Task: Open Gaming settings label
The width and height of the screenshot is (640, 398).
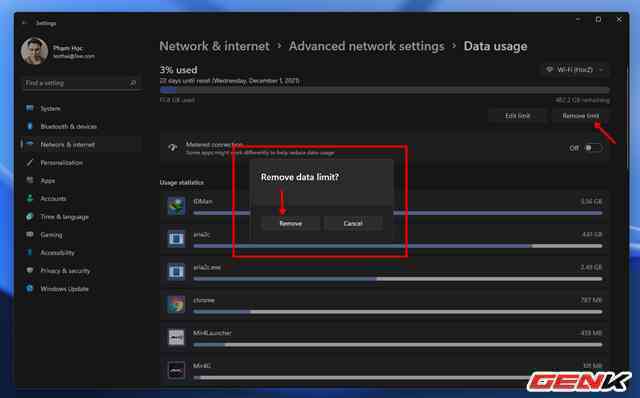Action: pyautogui.click(x=51, y=235)
